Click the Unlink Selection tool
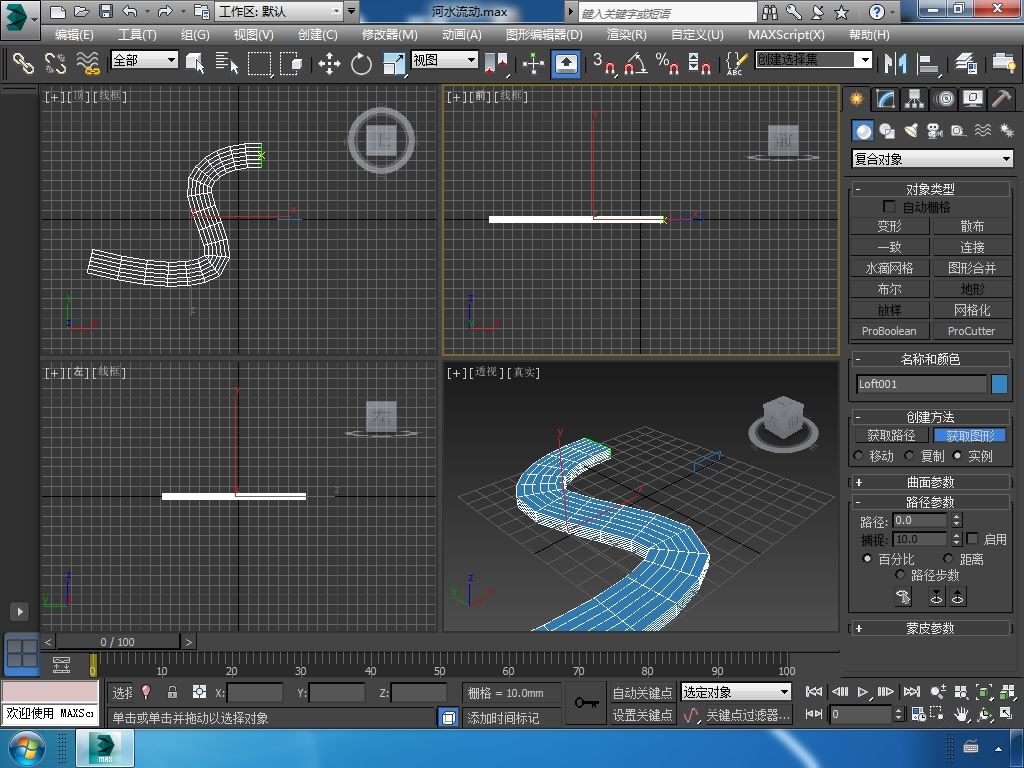1024x768 pixels. 56,63
